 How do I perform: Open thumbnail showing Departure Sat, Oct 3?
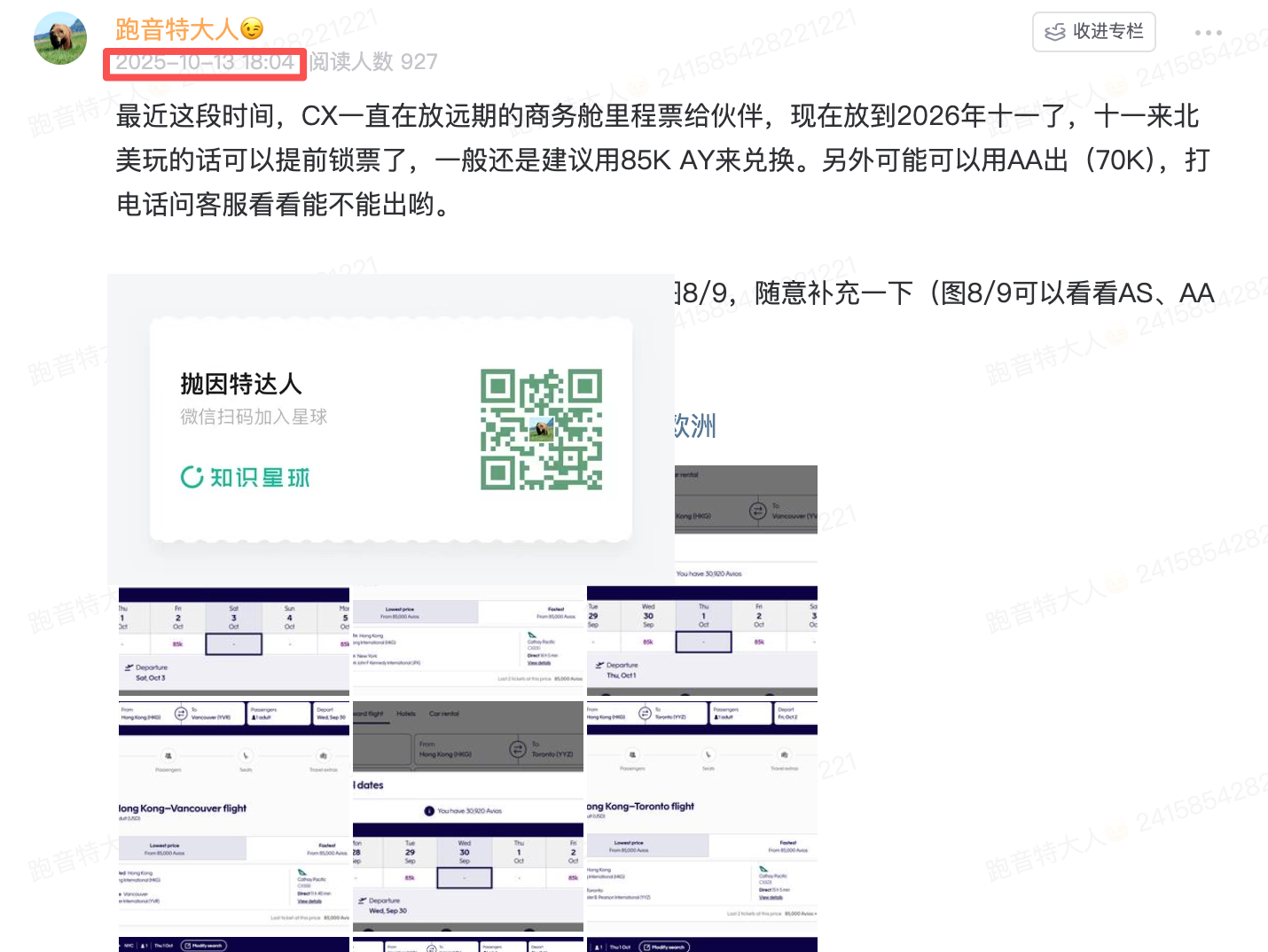[234, 642]
